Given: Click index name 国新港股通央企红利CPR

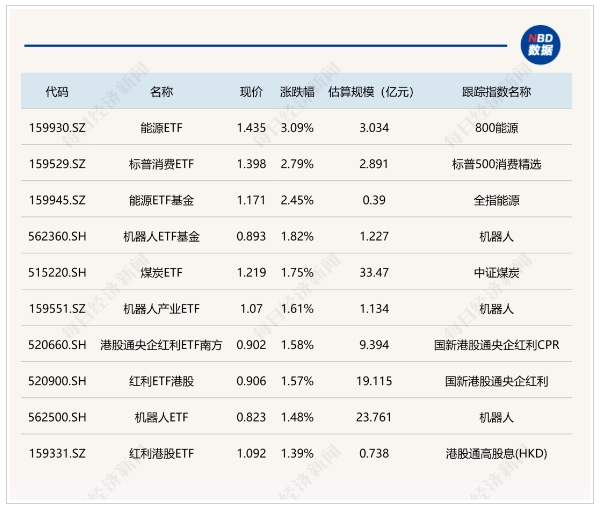Looking at the screenshot, I should point(496,345).
